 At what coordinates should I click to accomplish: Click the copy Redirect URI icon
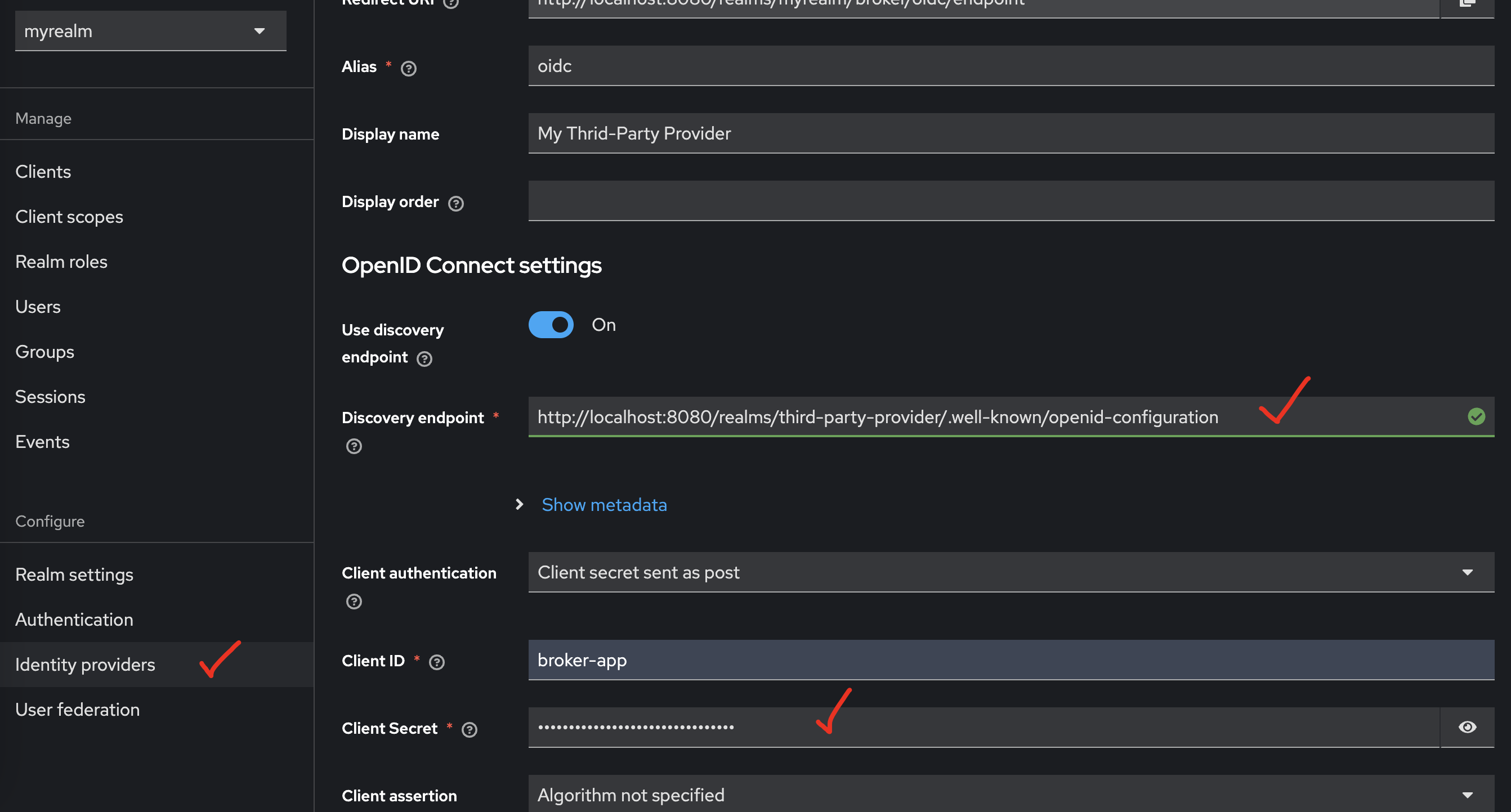coord(1467,3)
